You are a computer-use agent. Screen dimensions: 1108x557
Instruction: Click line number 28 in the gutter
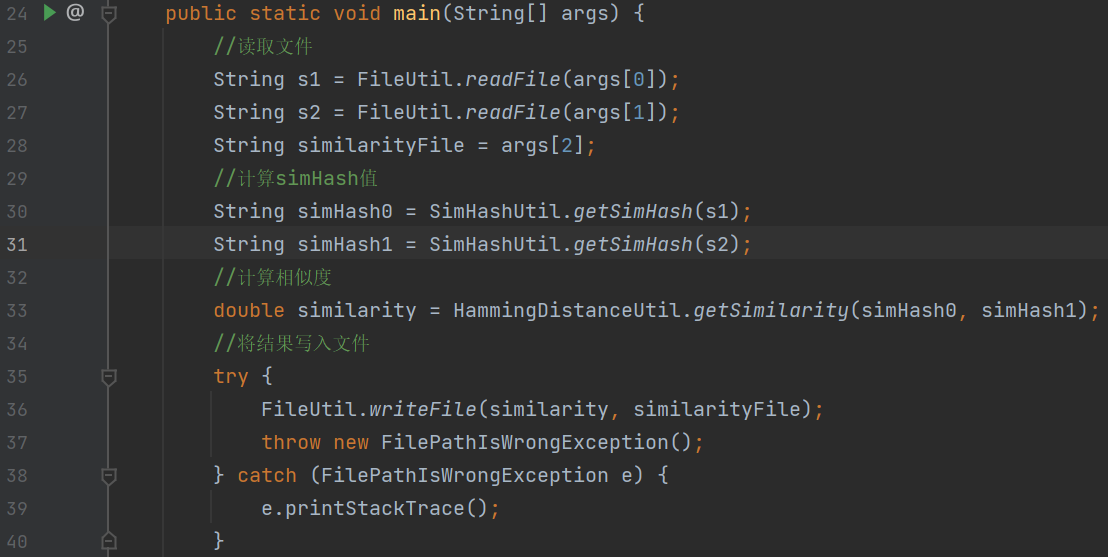[17, 146]
